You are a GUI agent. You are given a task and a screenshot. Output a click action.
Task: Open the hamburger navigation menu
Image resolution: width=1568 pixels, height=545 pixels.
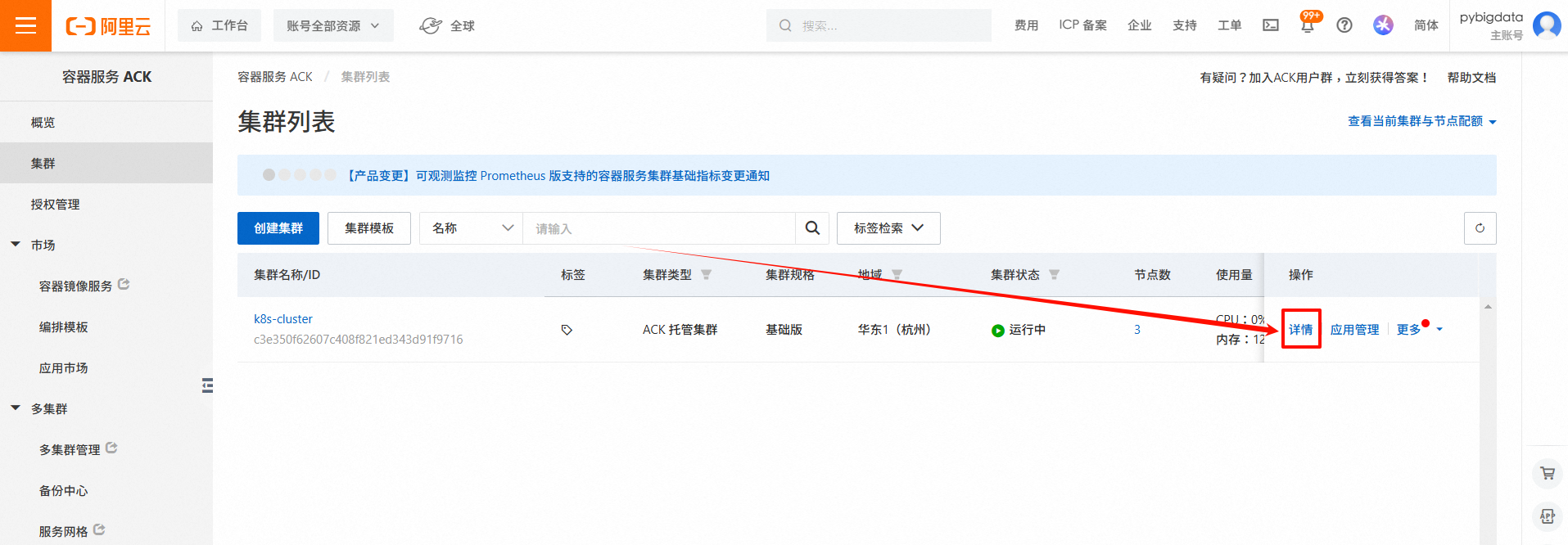coord(25,25)
